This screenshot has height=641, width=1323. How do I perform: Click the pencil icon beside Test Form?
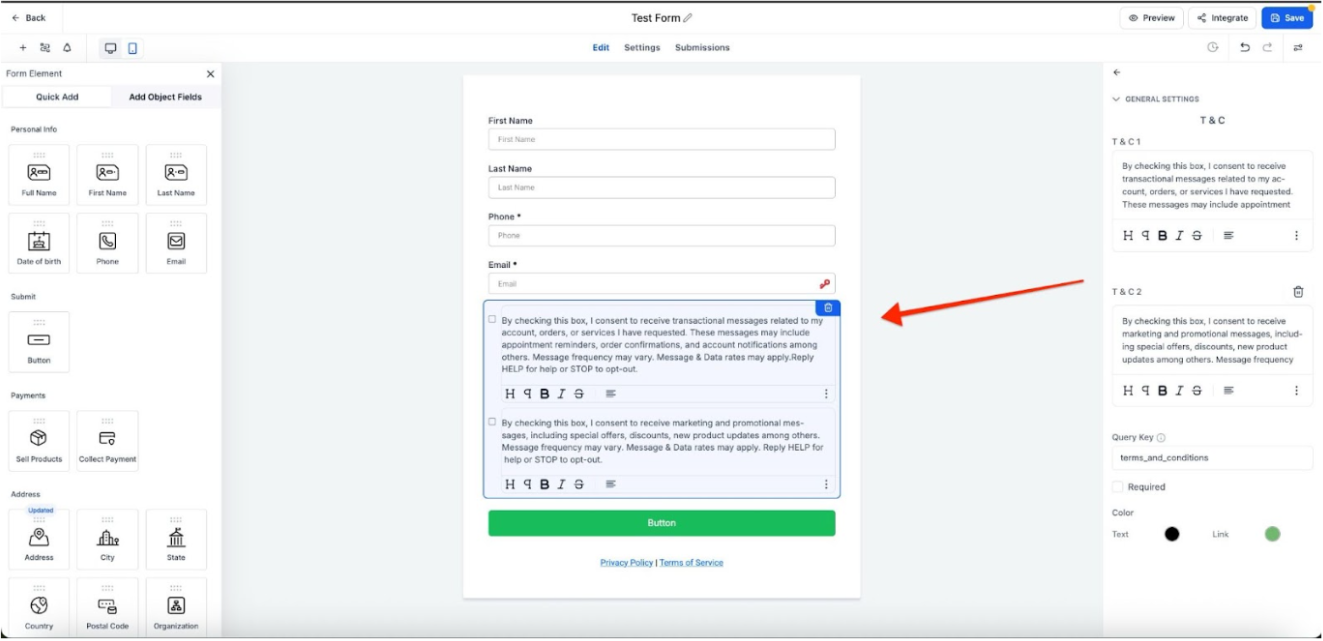coord(688,18)
